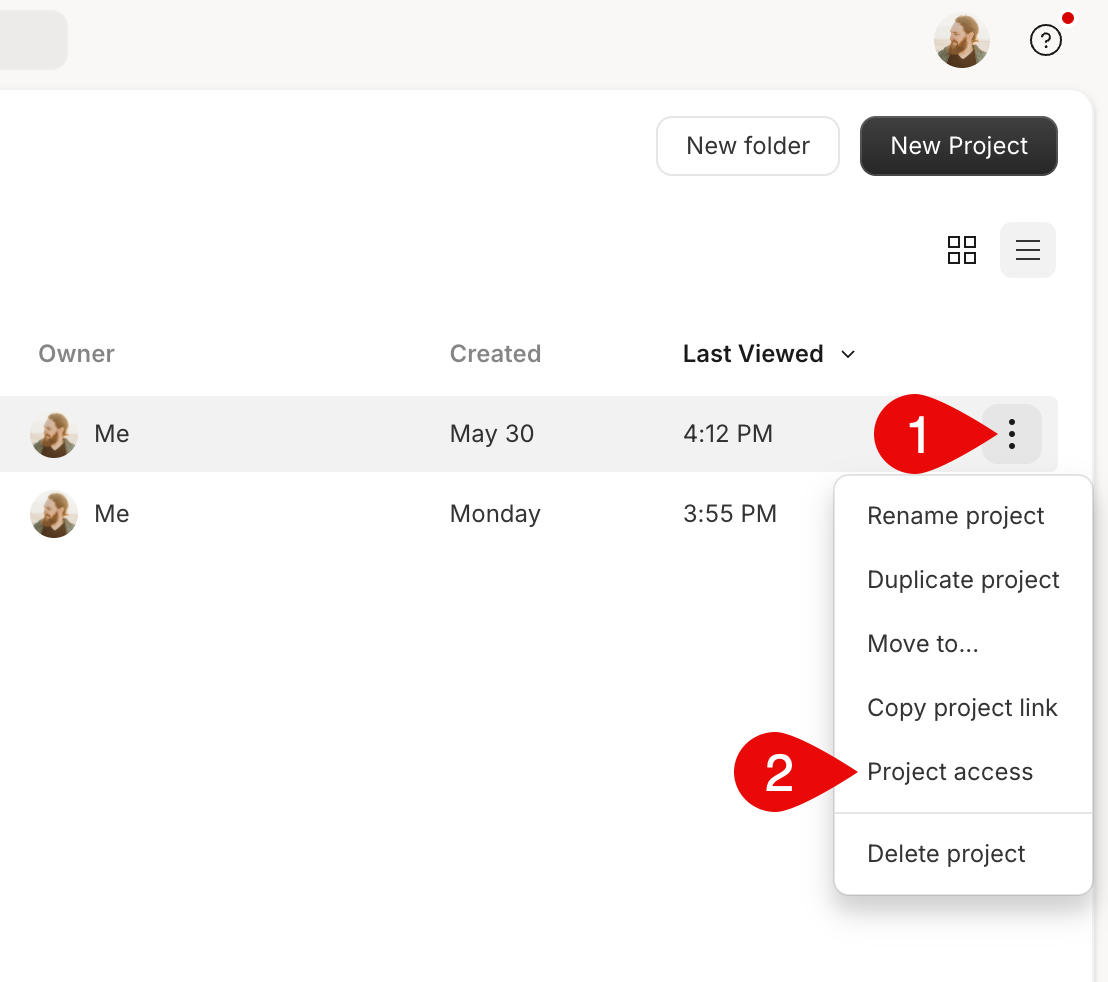Click the search field in top bar
1108x982 pixels.
coord(30,40)
